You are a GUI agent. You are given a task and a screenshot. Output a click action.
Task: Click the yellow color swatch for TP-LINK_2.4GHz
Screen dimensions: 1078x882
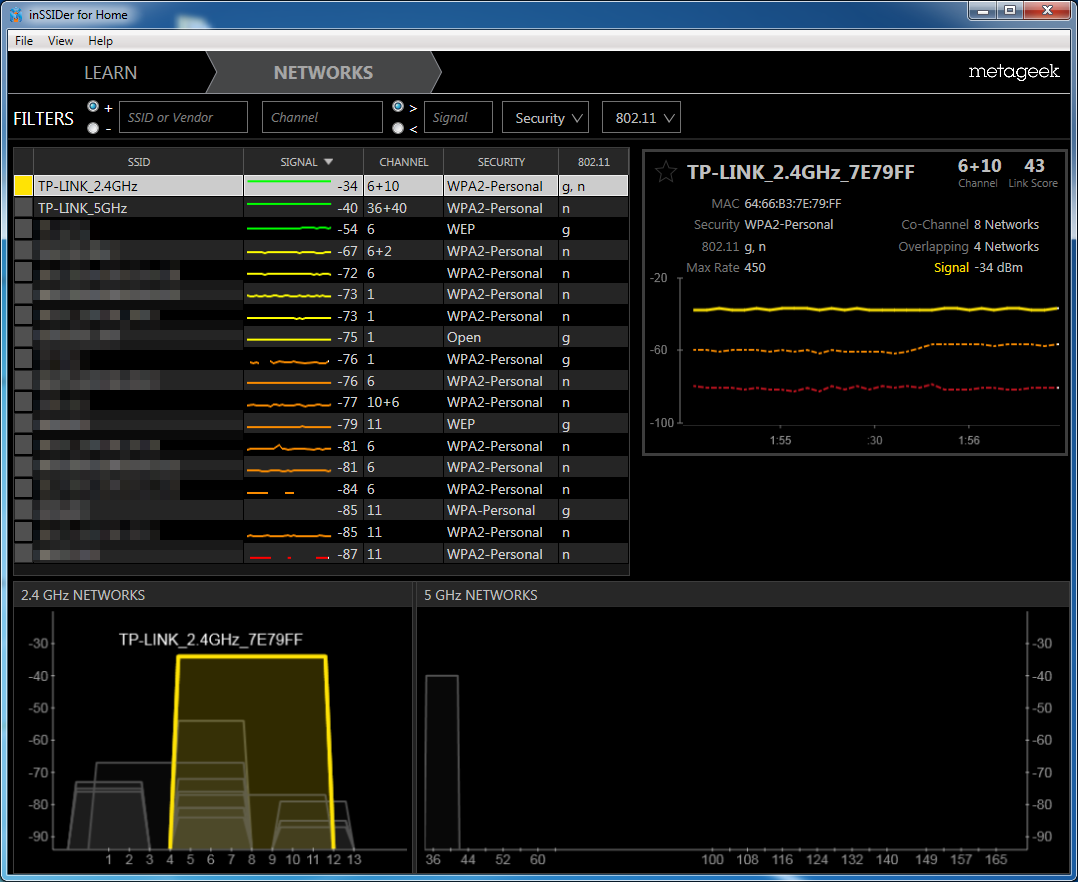[x=23, y=186]
